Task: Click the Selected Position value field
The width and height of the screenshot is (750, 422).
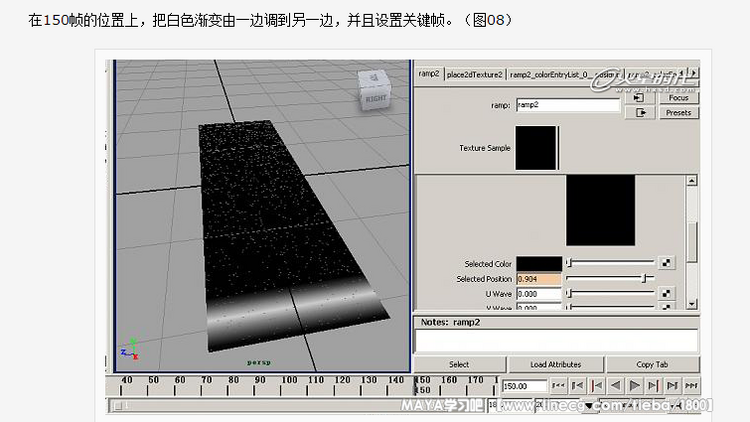Action: point(539,279)
